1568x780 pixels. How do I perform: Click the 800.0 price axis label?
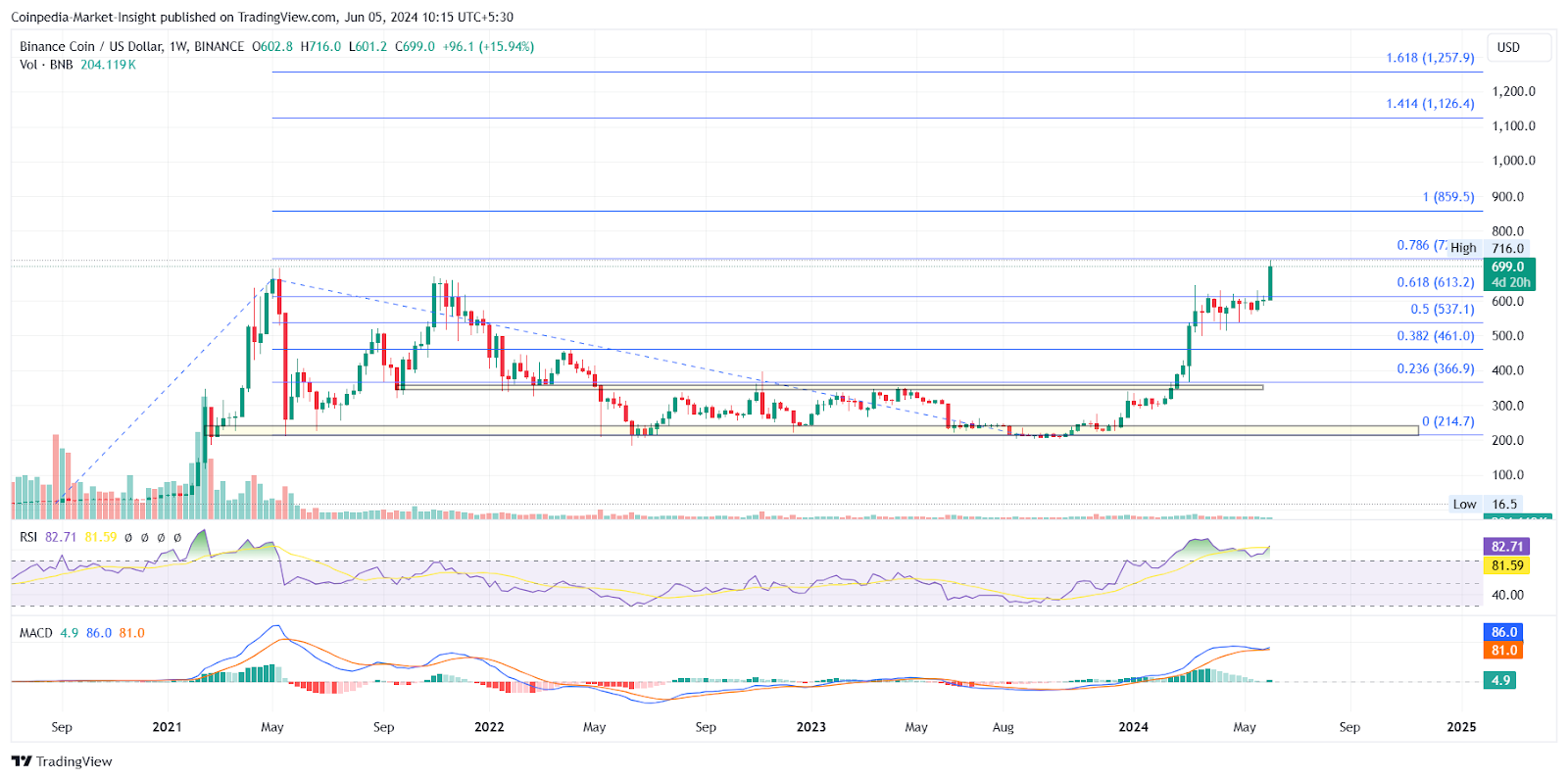tap(1508, 231)
